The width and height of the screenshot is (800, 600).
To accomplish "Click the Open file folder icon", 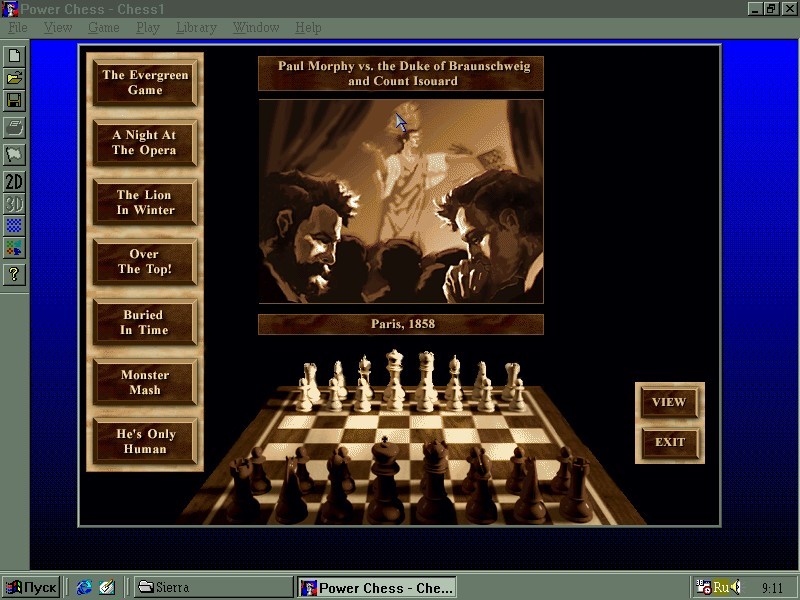I will (14, 78).
